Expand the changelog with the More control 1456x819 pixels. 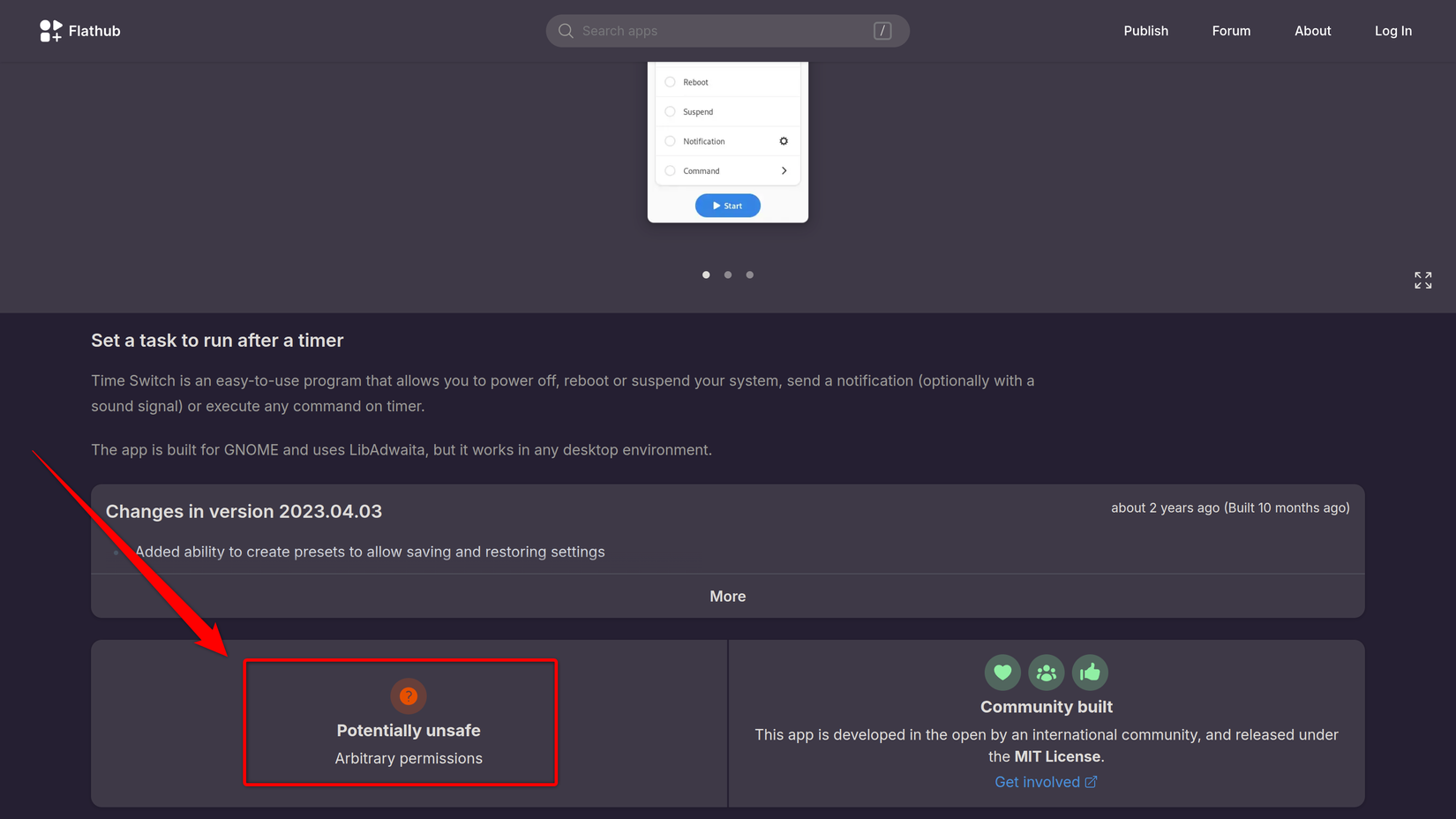coord(727,596)
